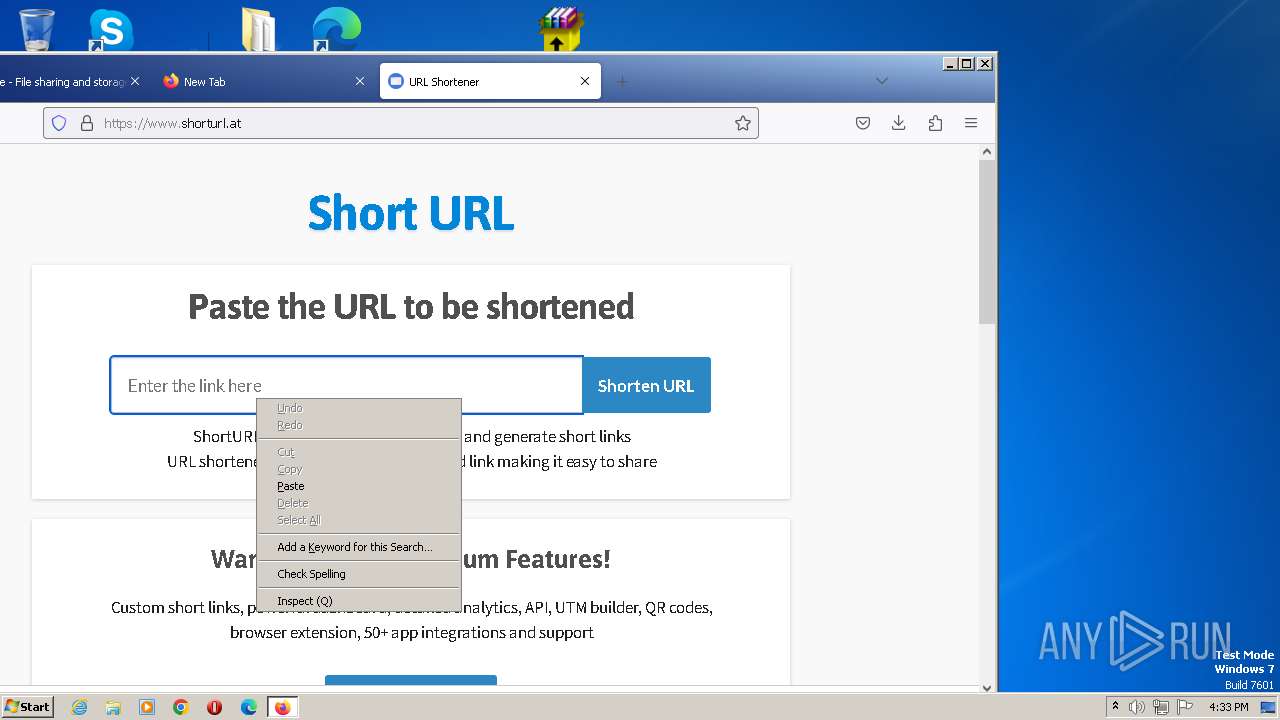Open Windows Explorer from the taskbar
1280x720 pixels.
click(x=113, y=707)
